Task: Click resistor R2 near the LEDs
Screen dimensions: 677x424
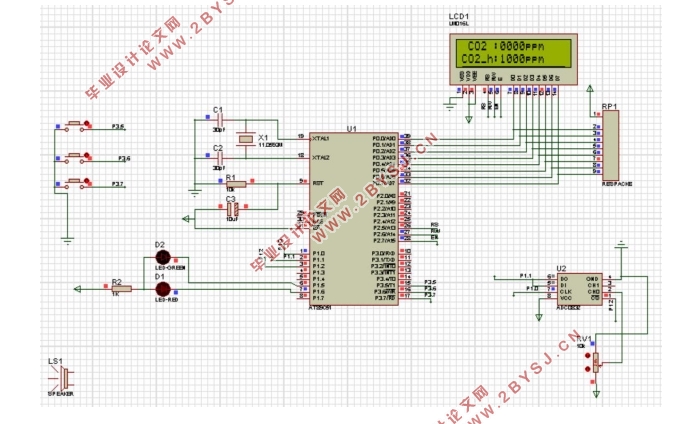Action: (x=120, y=290)
